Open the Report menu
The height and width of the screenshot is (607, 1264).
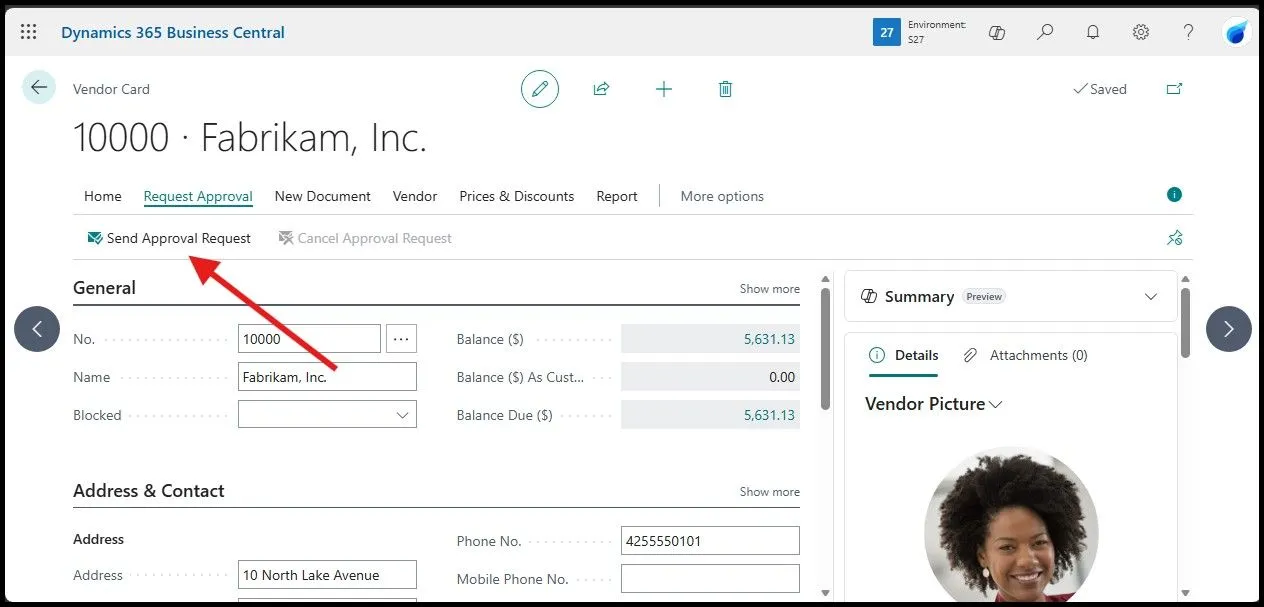click(x=617, y=196)
